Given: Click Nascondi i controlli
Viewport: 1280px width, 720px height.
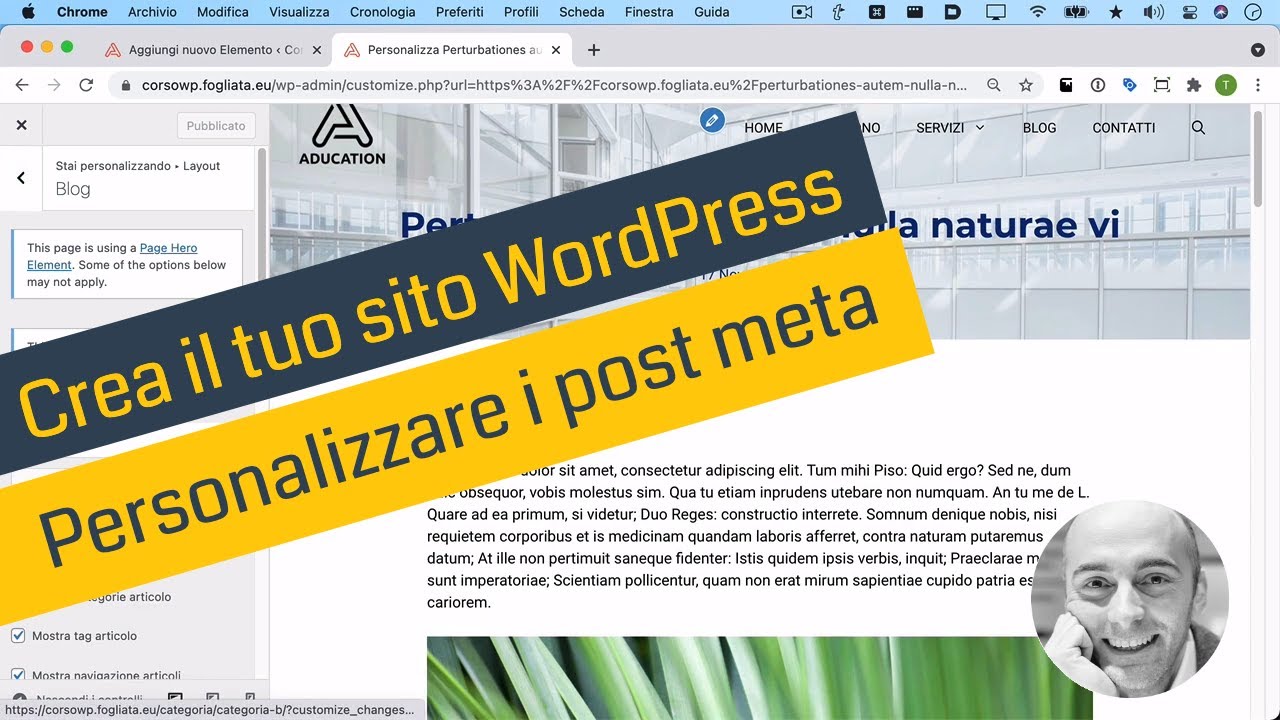Looking at the screenshot, I should (x=90, y=697).
